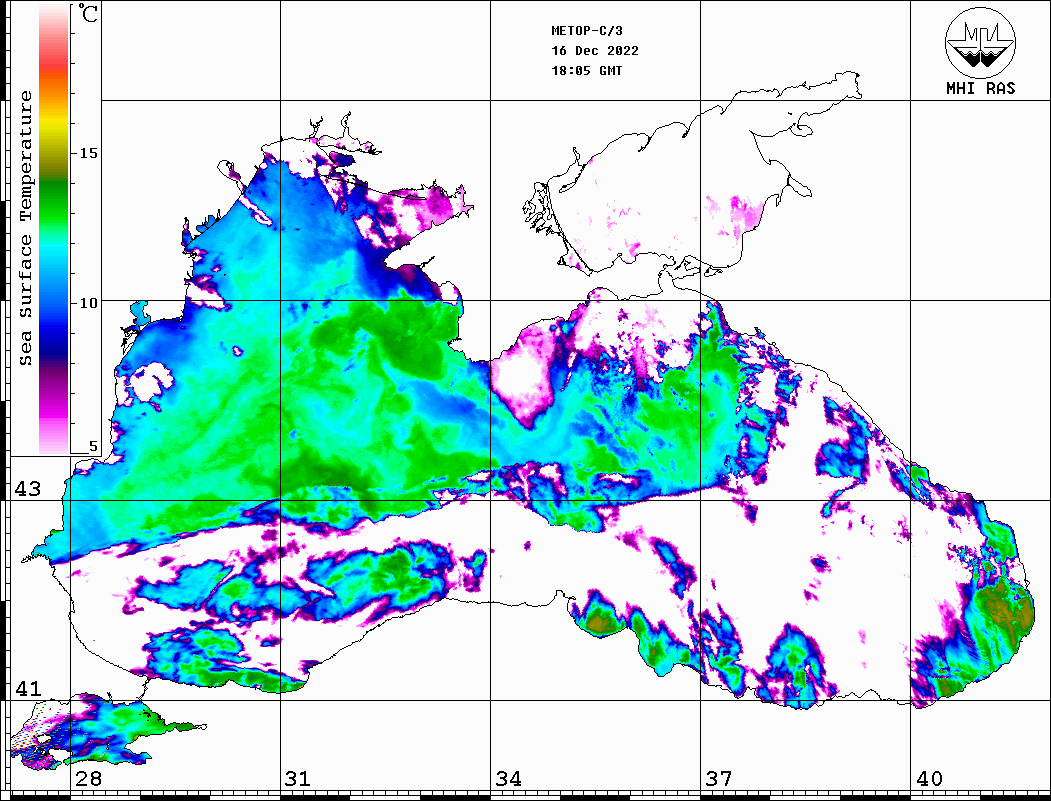Viewport: 1051px width, 801px height.
Task: Click the '18:05 GMT' time text
Action: point(587,71)
